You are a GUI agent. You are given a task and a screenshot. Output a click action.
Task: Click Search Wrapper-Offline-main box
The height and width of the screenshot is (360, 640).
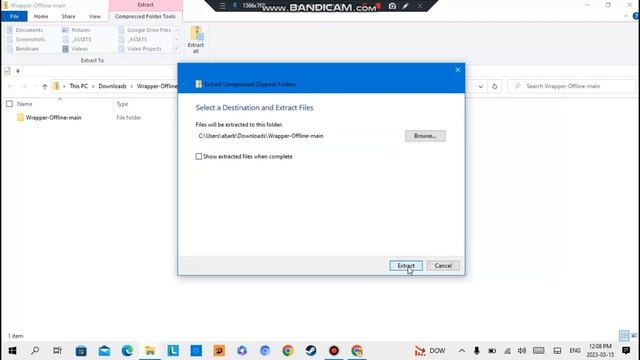point(571,86)
